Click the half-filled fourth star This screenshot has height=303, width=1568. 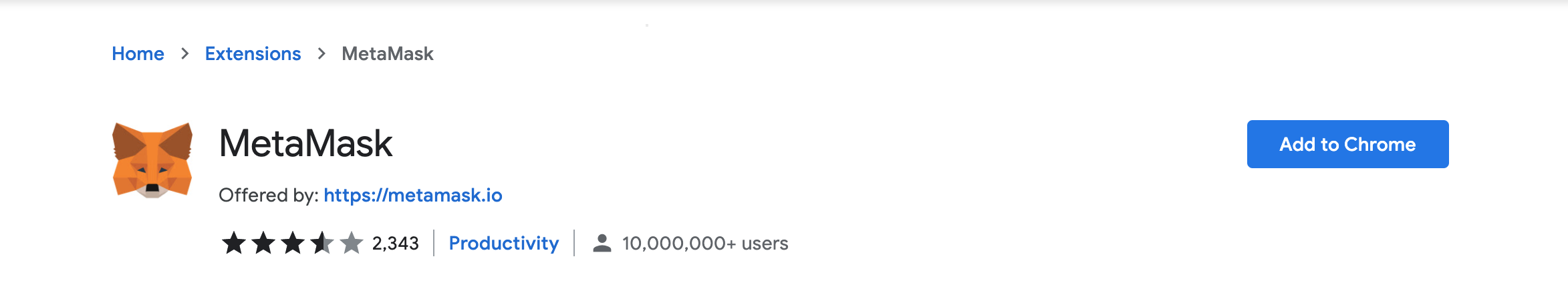(322, 243)
